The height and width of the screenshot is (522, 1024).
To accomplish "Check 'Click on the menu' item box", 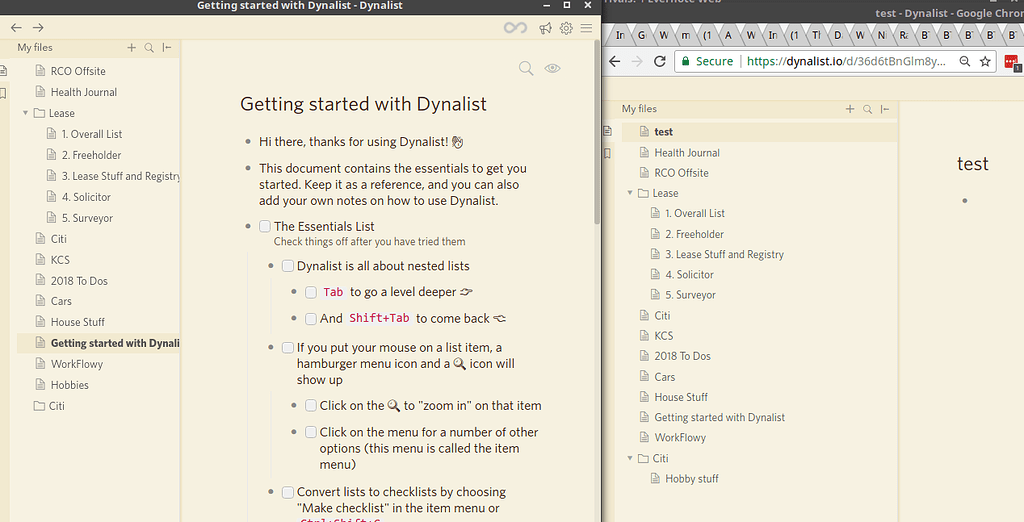I will pyautogui.click(x=311, y=432).
